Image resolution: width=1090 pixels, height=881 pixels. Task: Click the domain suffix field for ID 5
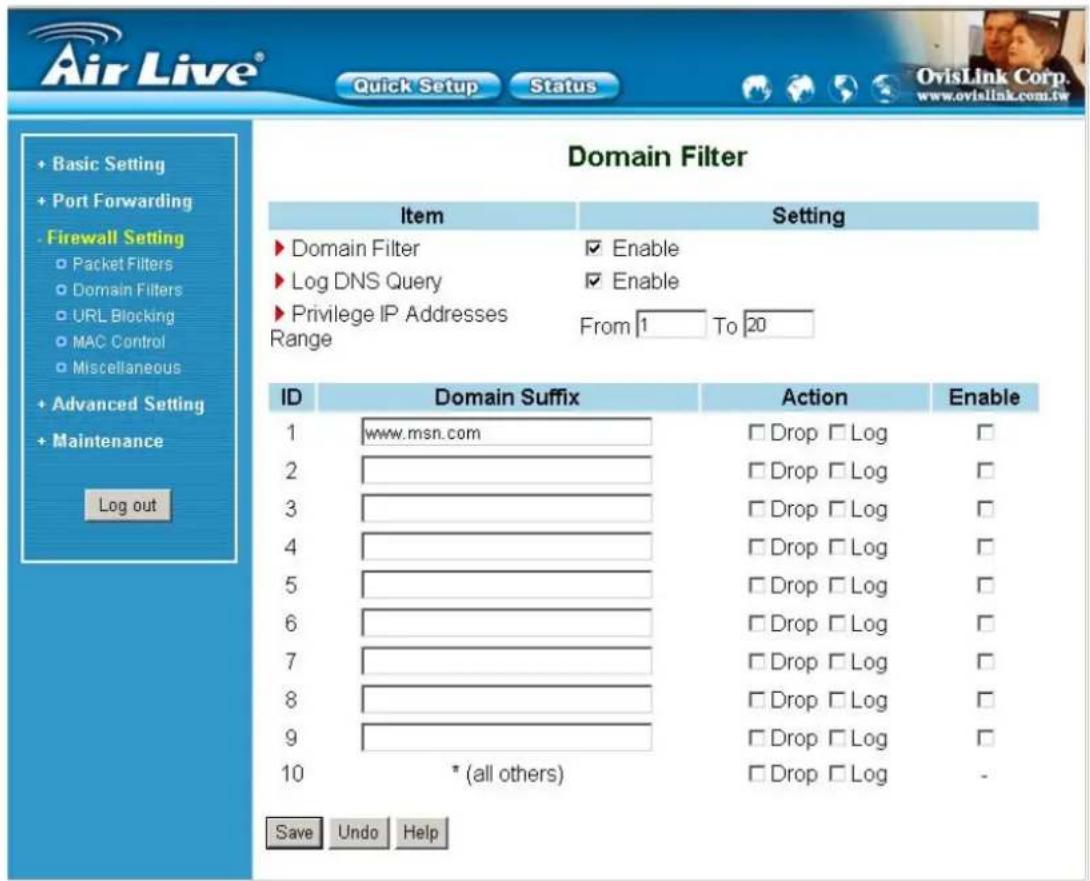(507, 585)
